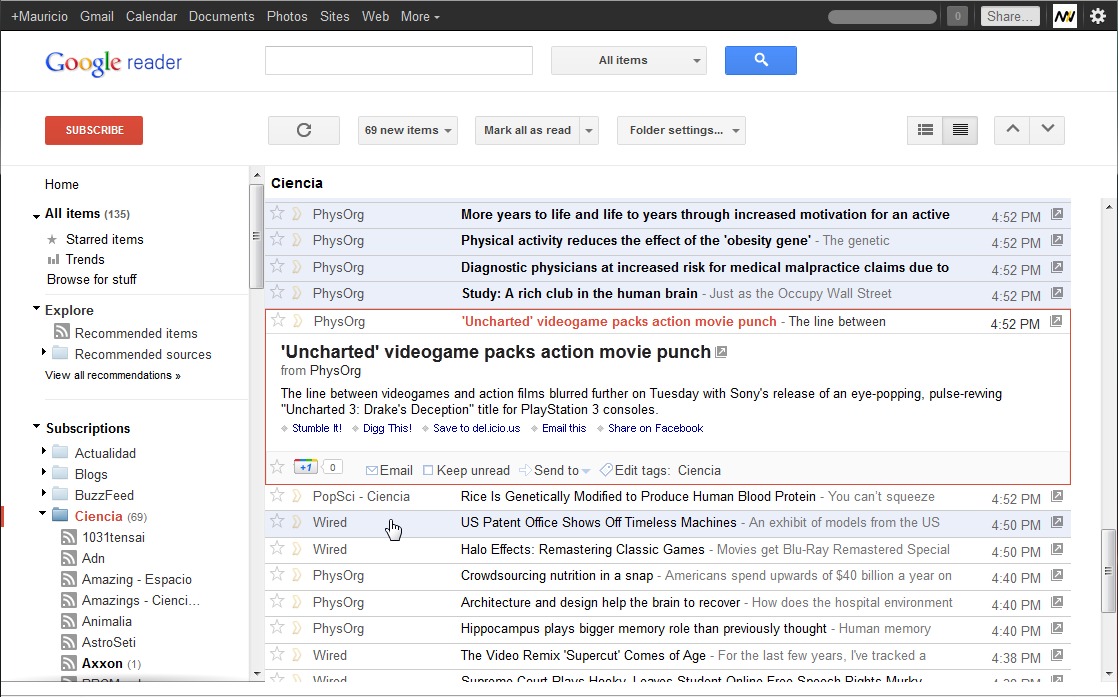Open the 69 new items dropdown
Image resolution: width=1118 pixels, height=697 pixels.
pos(407,130)
